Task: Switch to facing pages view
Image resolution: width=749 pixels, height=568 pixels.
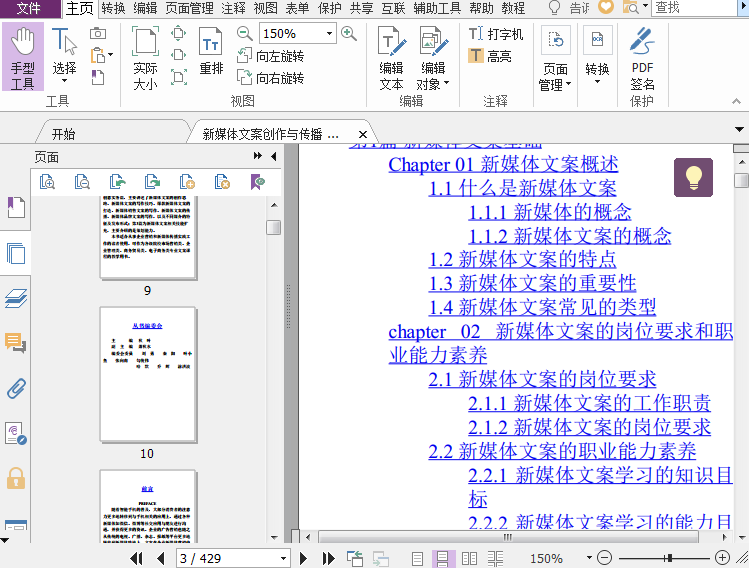Action: point(469,558)
